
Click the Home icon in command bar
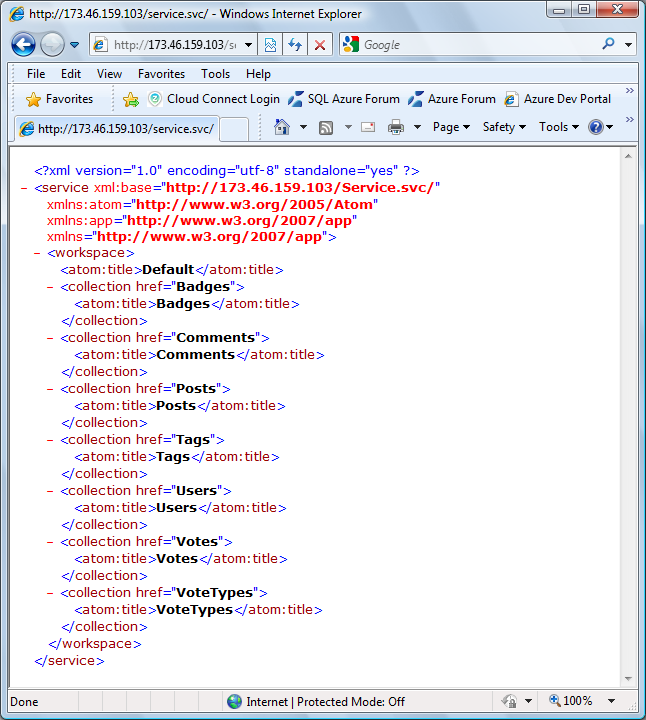tap(282, 127)
